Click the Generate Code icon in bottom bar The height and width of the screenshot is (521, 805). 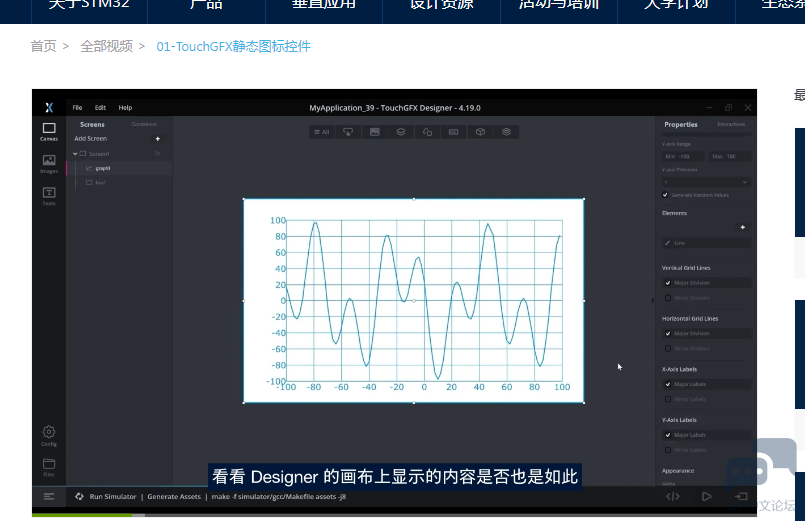(x=673, y=496)
